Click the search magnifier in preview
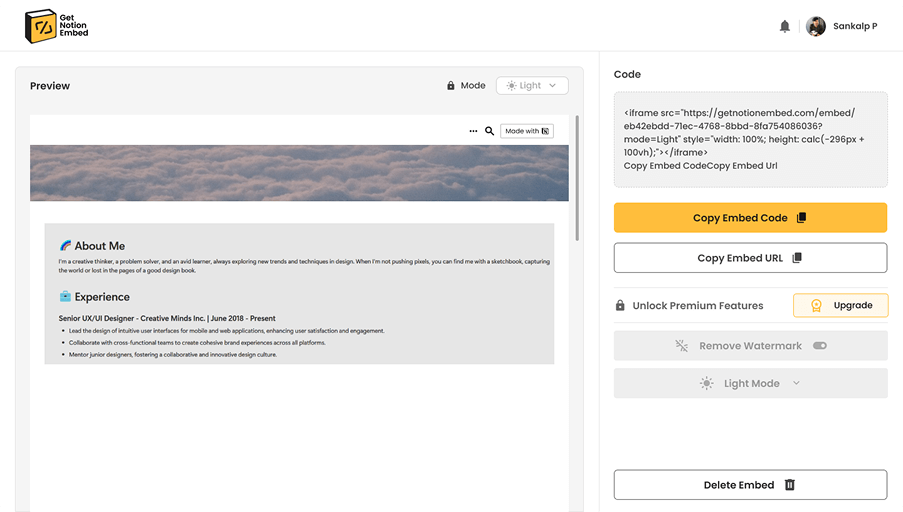The height and width of the screenshot is (512, 903). [x=490, y=131]
